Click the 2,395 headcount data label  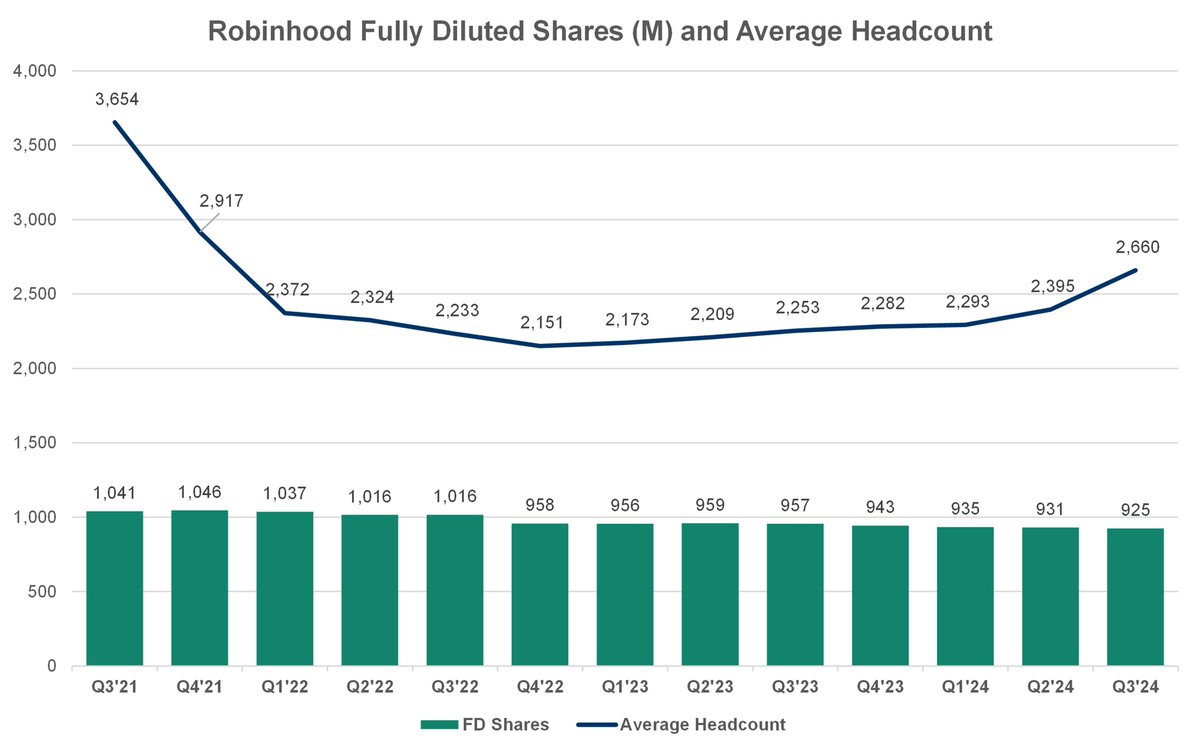tap(1052, 287)
